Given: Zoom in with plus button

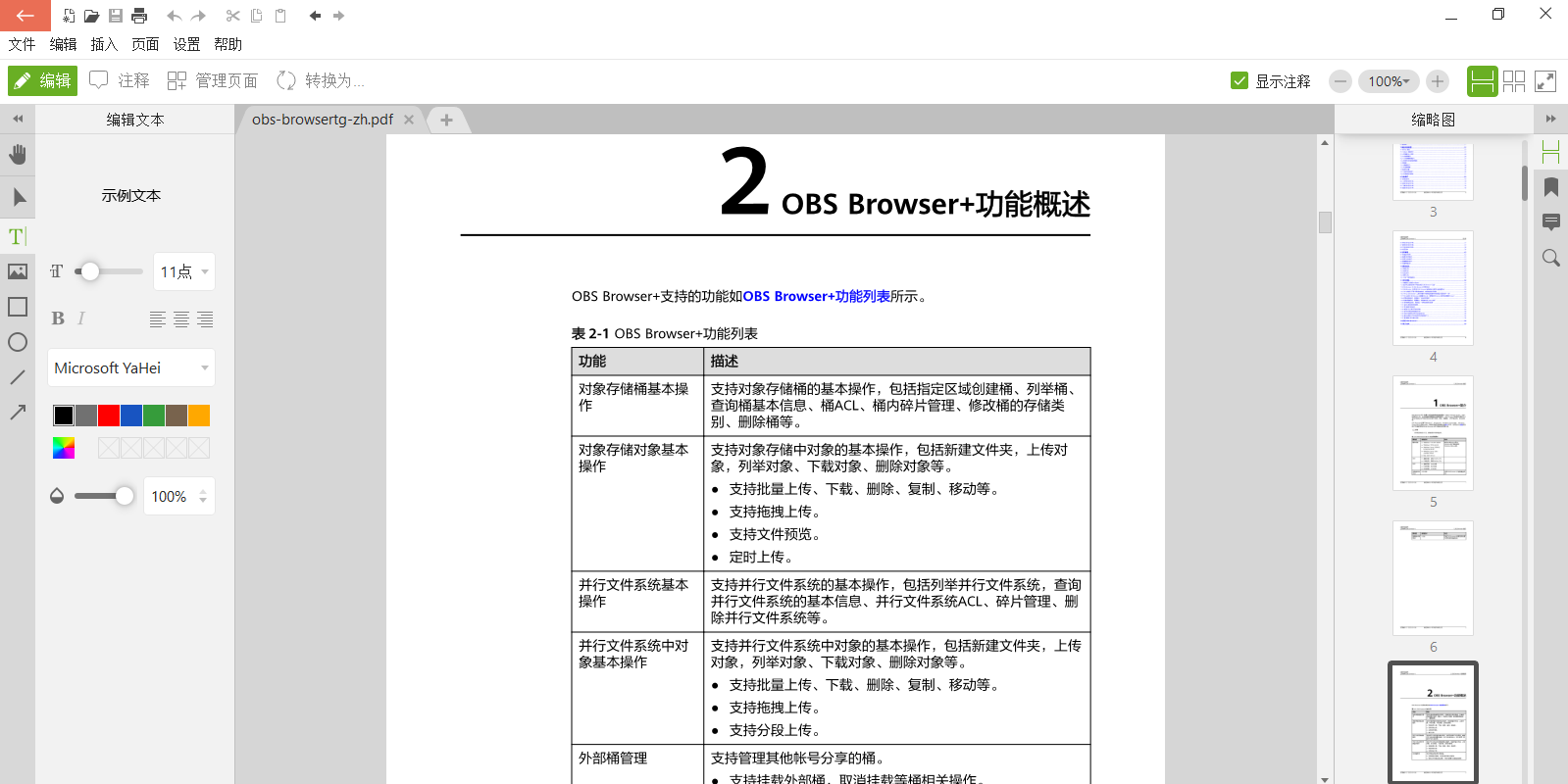Looking at the screenshot, I should pos(1438,81).
